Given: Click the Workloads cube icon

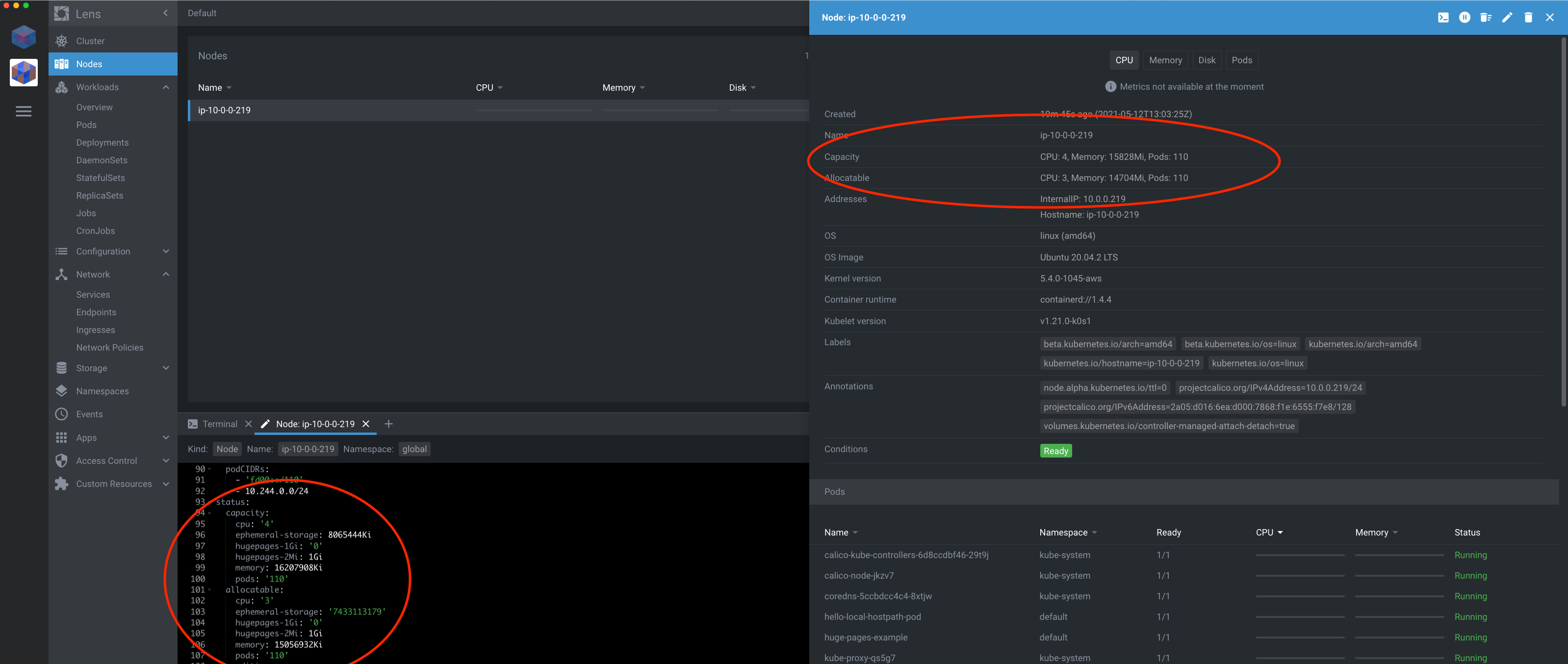Looking at the screenshot, I should point(61,87).
